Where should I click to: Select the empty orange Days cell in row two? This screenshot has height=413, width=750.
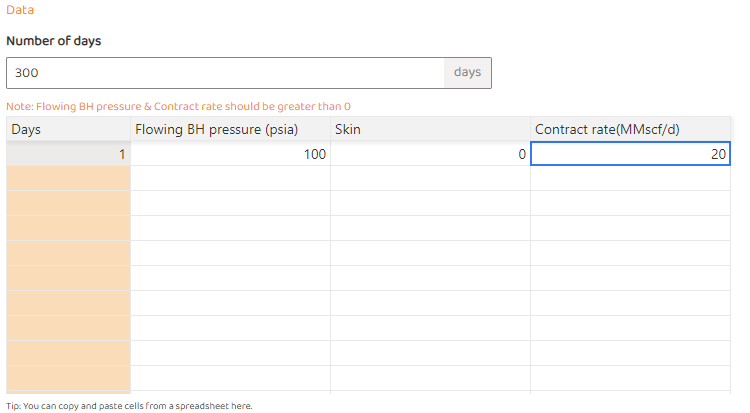68,178
